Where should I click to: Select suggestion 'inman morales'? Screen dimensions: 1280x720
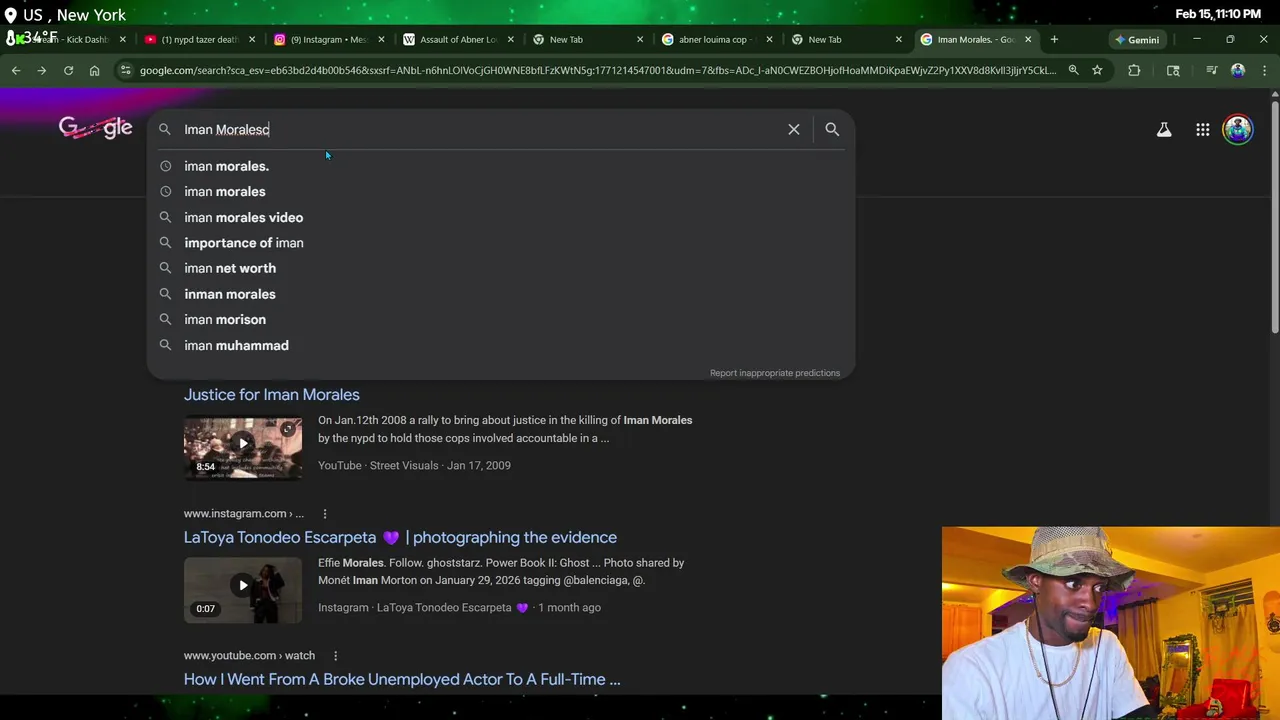(x=500, y=294)
